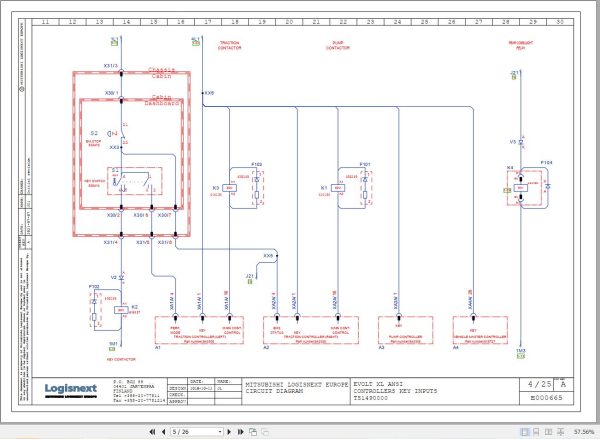The height and width of the screenshot is (439, 600).
Task: Click the V3 diode label
Action: [x=513, y=142]
